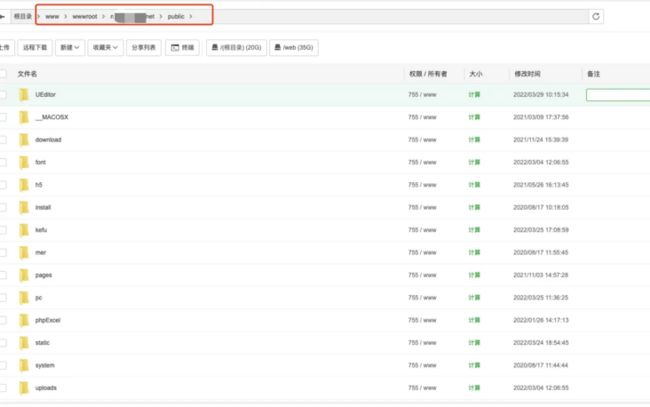Click the mer folder icon
Viewport: 650px width, 407px height.
pyautogui.click(x=24, y=252)
